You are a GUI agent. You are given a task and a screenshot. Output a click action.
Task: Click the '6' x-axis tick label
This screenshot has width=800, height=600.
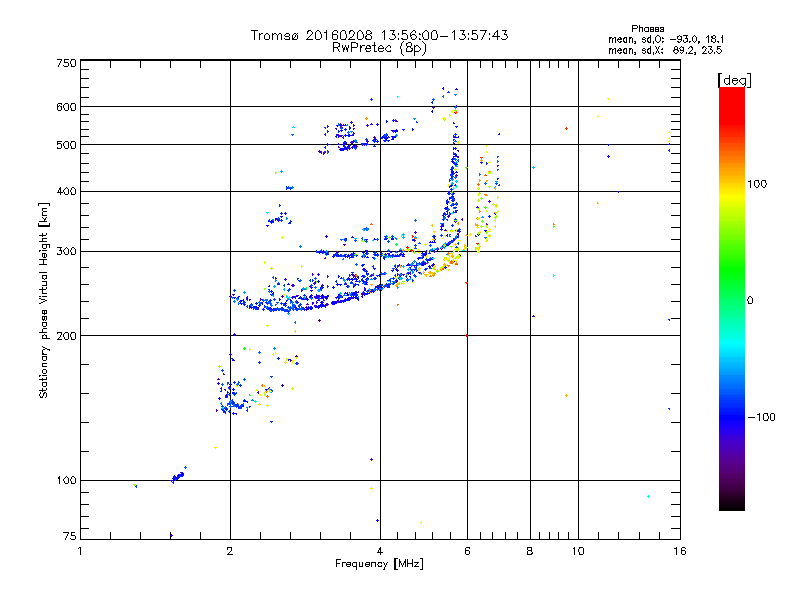coord(467,551)
